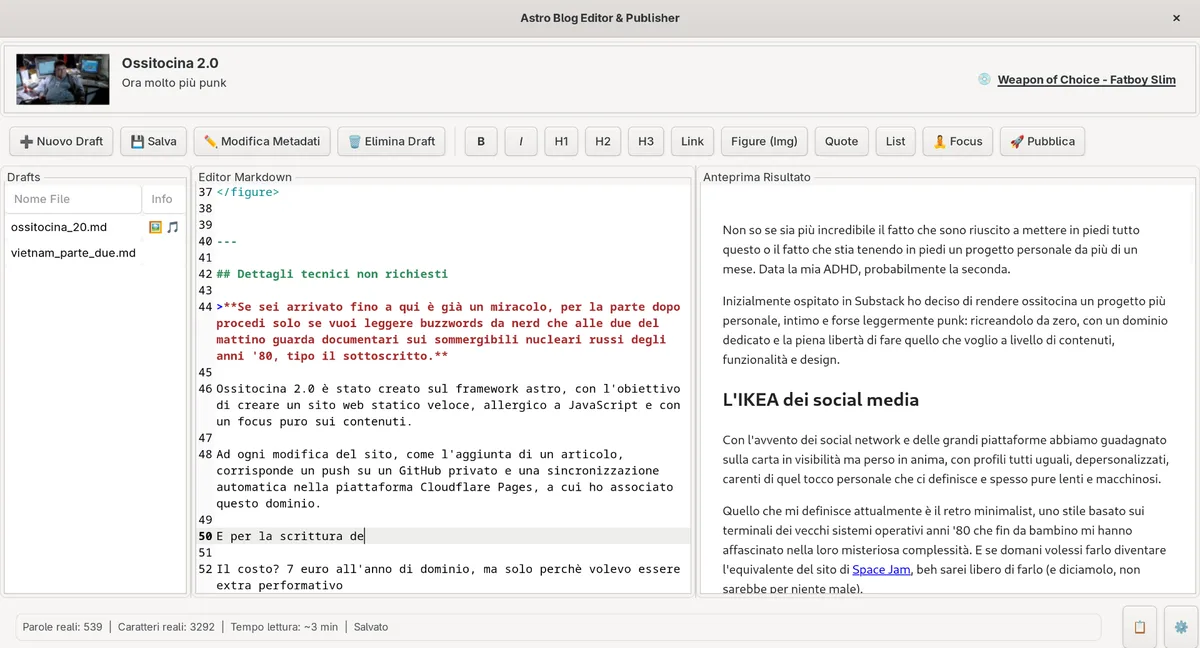Select the vietnam_parte_due.md draft
The height and width of the screenshot is (648, 1200).
pos(73,253)
